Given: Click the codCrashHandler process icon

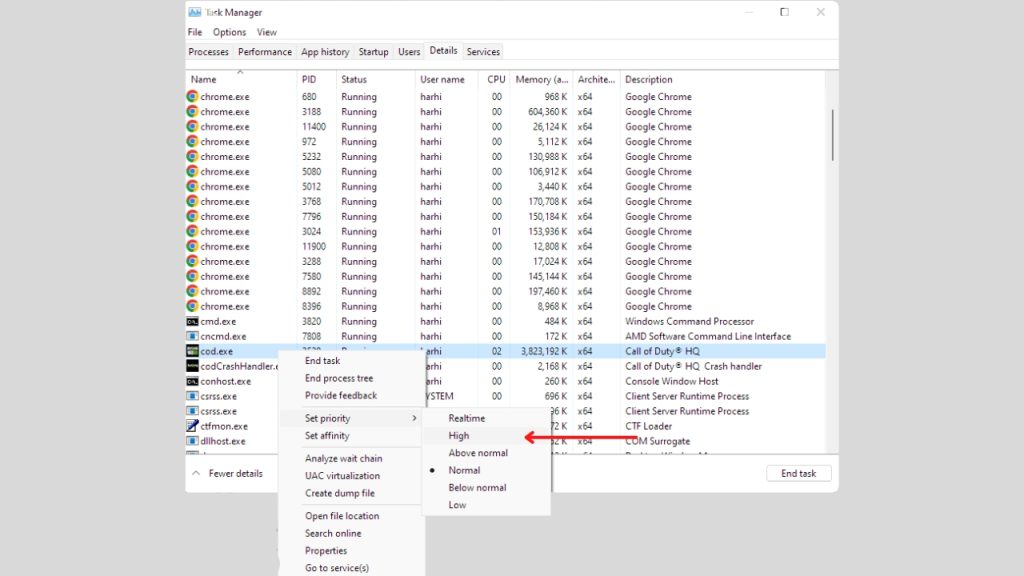Looking at the screenshot, I should [x=192, y=366].
